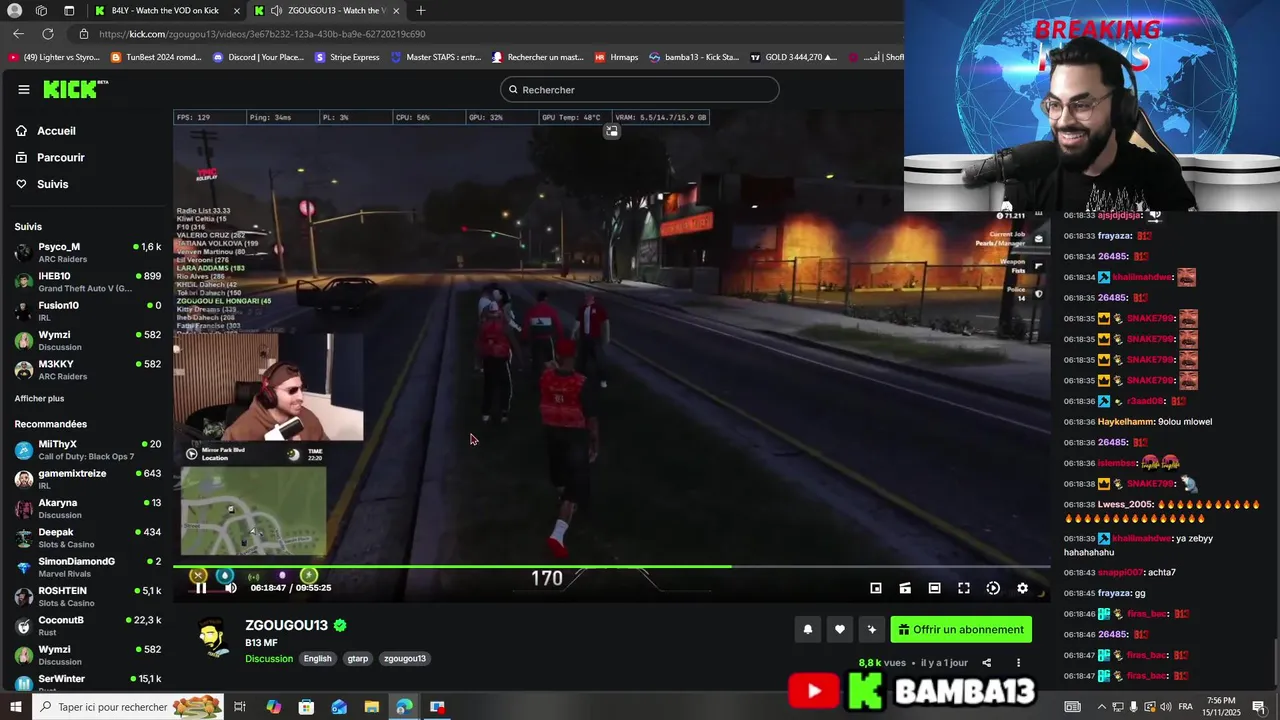Open Hrmaps bookmark

tap(616, 57)
